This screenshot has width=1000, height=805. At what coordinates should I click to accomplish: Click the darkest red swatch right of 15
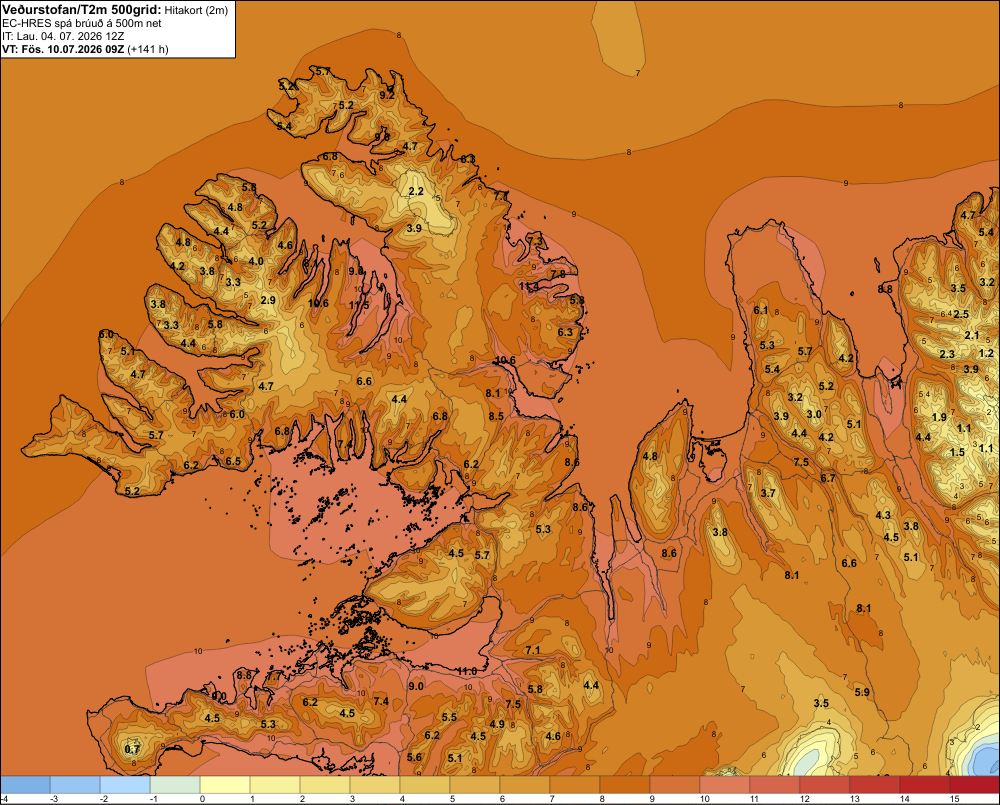click(974, 785)
